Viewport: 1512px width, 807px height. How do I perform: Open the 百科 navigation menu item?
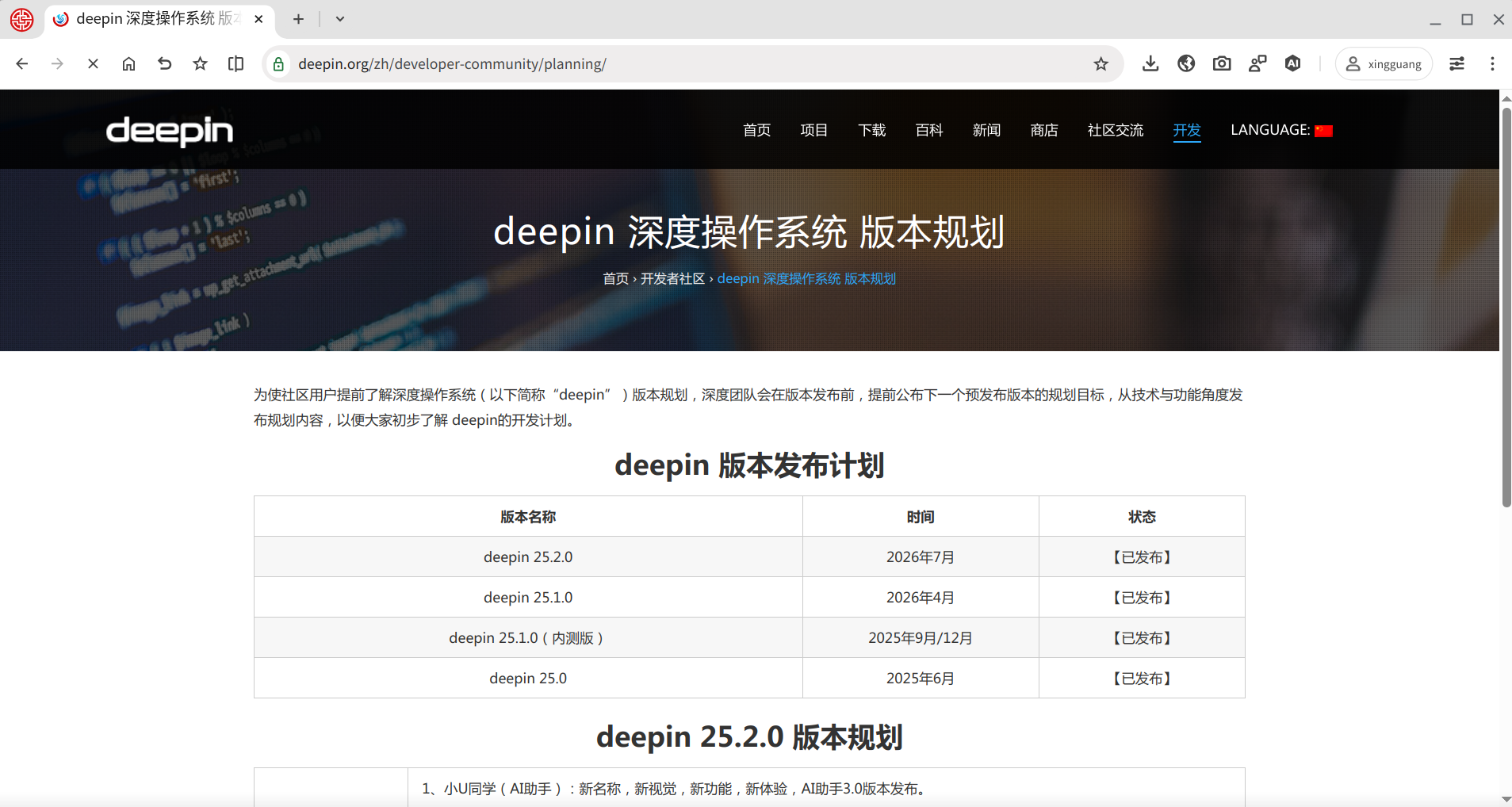tap(929, 130)
